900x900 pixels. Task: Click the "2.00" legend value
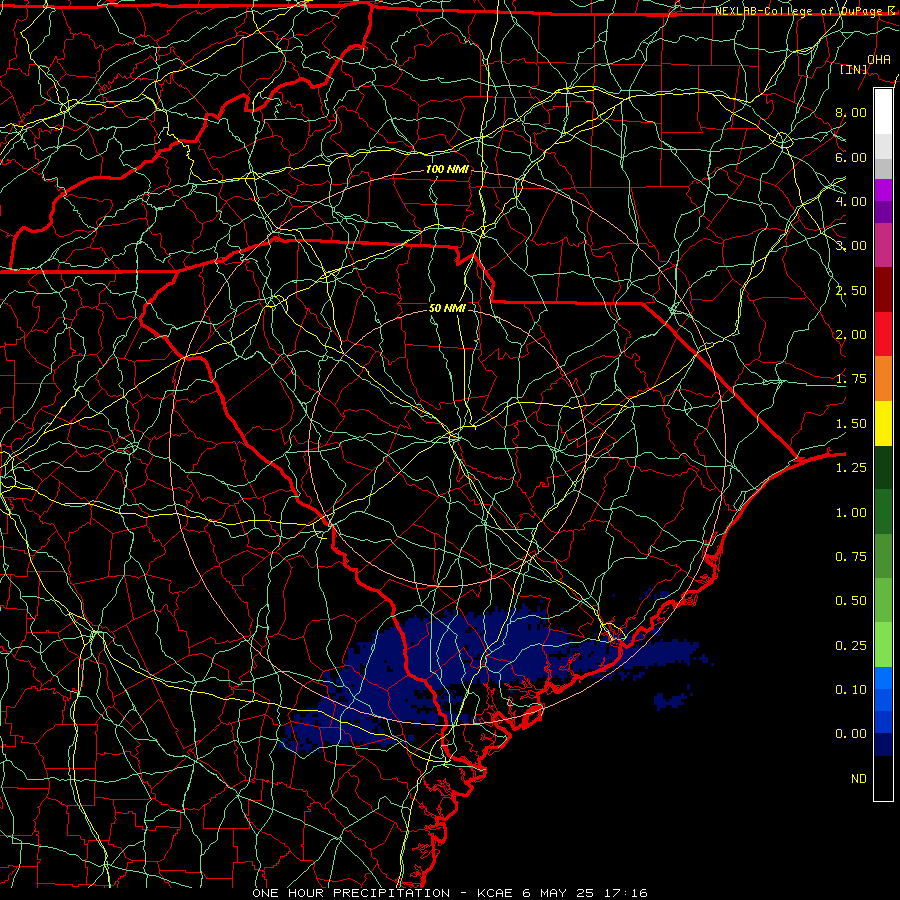[x=851, y=335]
